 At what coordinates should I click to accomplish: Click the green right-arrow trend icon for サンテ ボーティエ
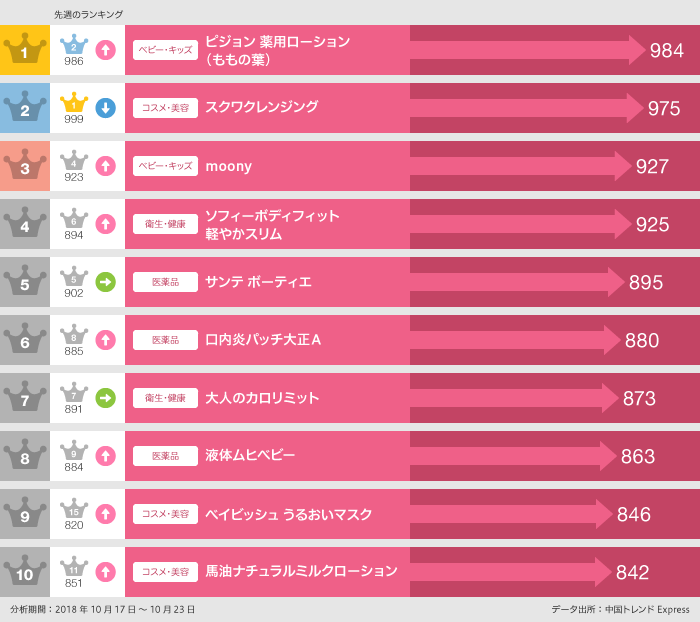[105, 282]
